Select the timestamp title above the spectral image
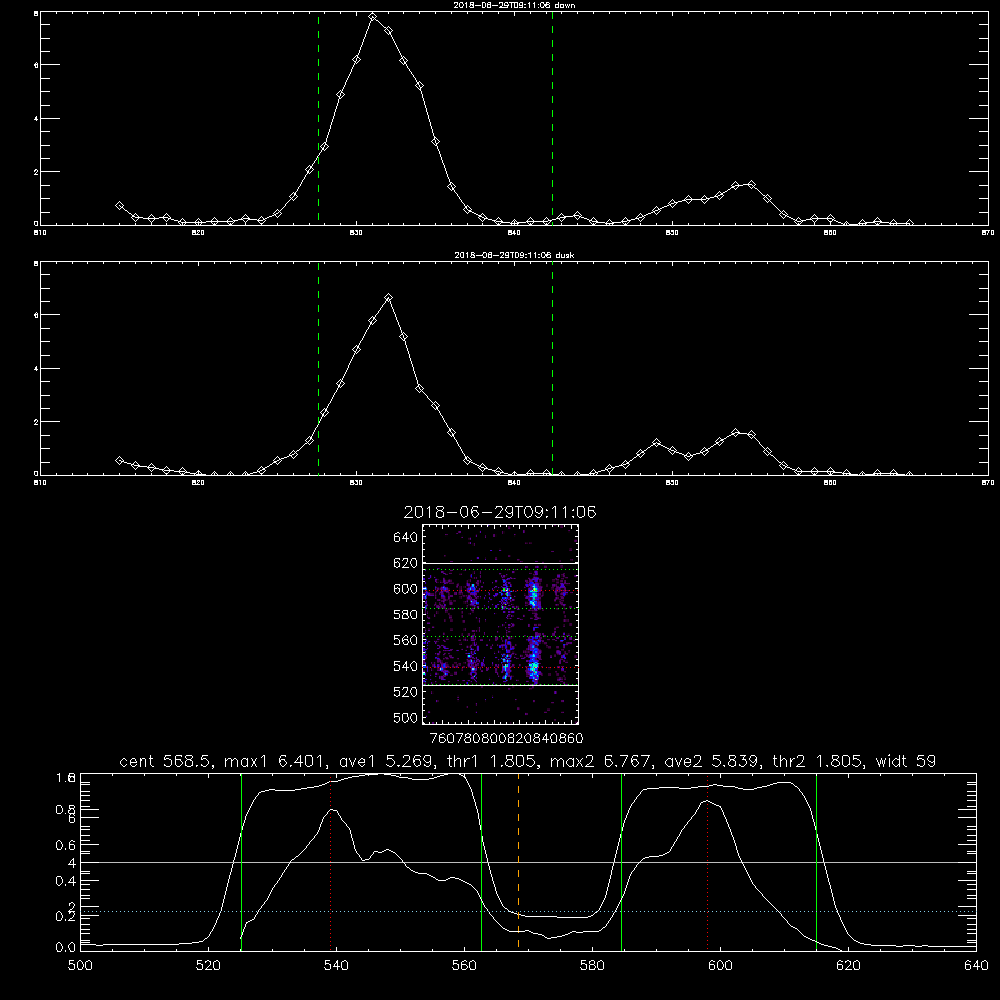Screen dimensions: 1000x1000 click(500, 512)
